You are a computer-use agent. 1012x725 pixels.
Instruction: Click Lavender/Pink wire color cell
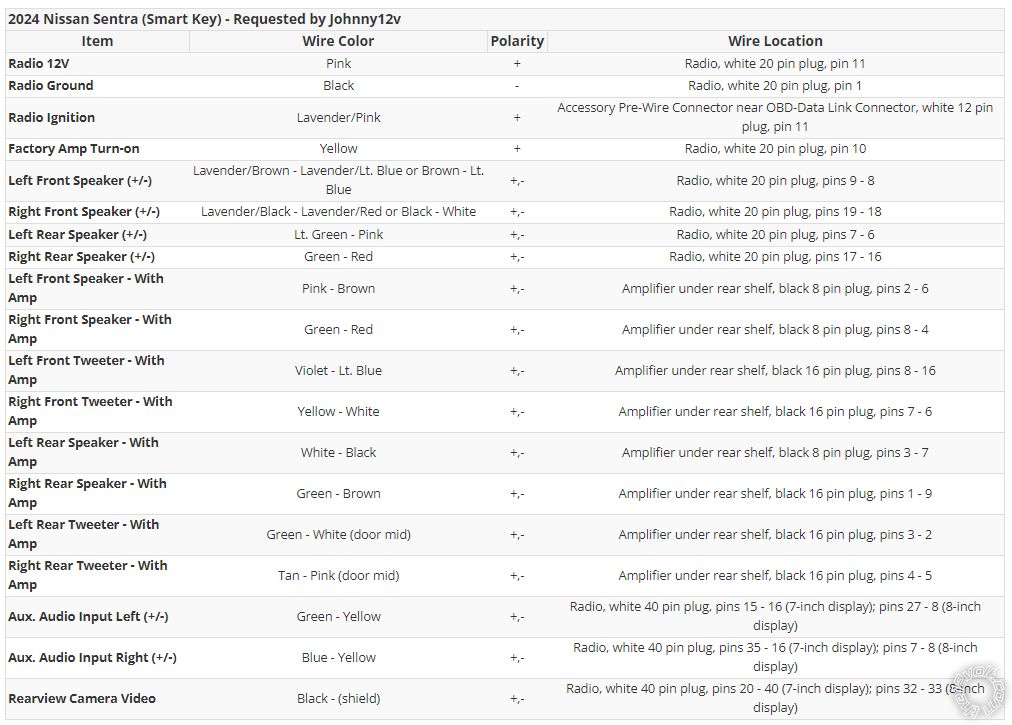click(338, 117)
